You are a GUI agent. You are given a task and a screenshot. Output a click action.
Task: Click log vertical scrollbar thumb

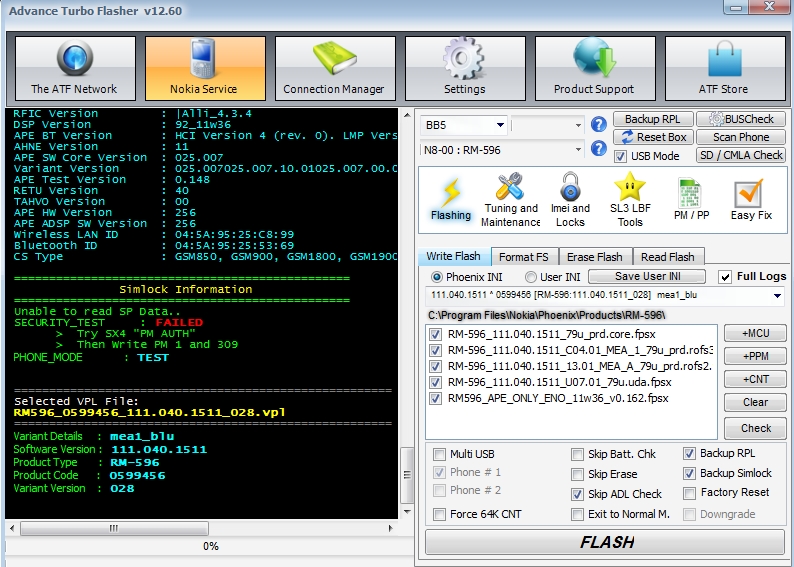(407, 475)
